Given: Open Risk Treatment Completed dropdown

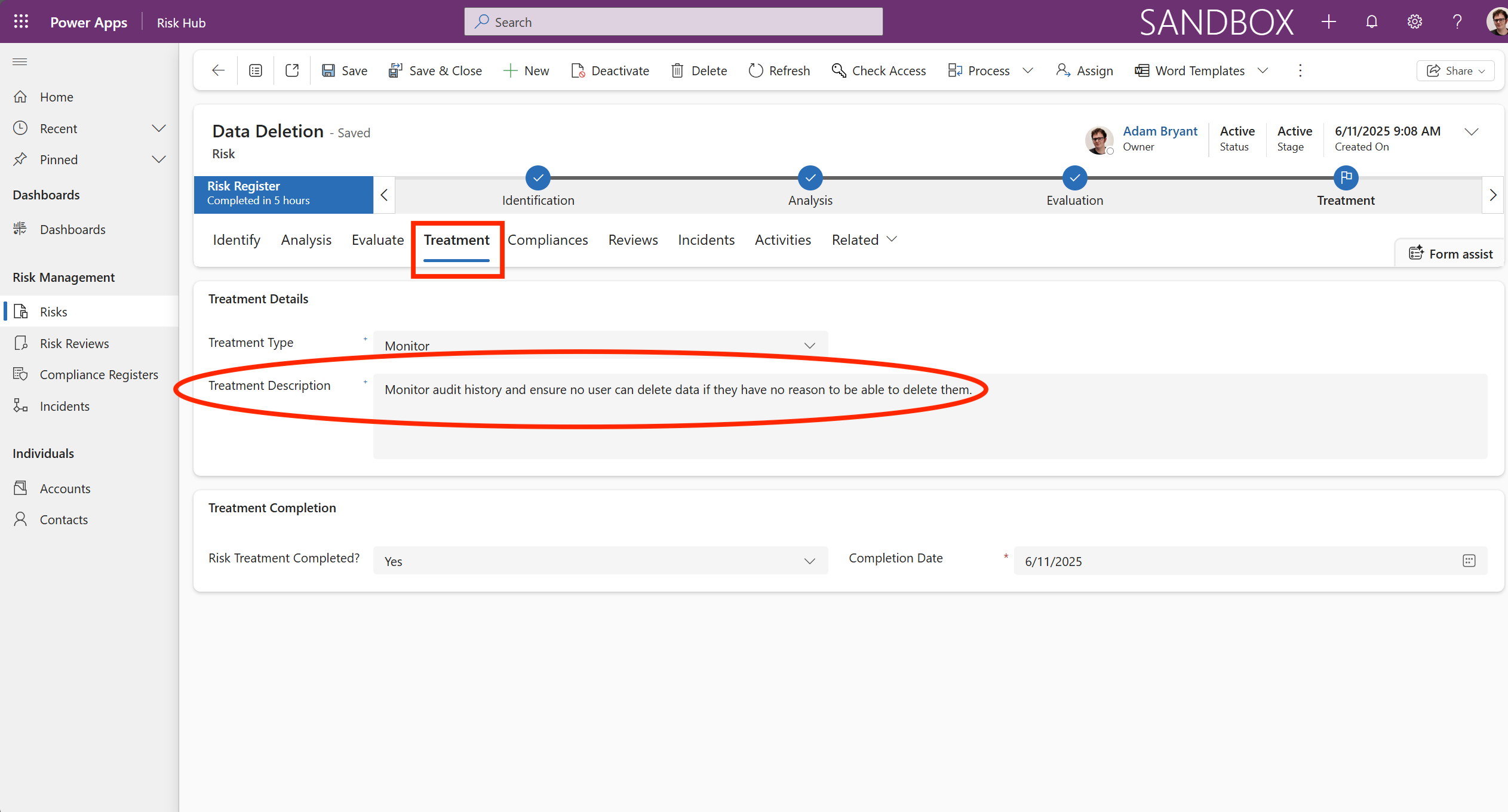Looking at the screenshot, I should [600, 561].
